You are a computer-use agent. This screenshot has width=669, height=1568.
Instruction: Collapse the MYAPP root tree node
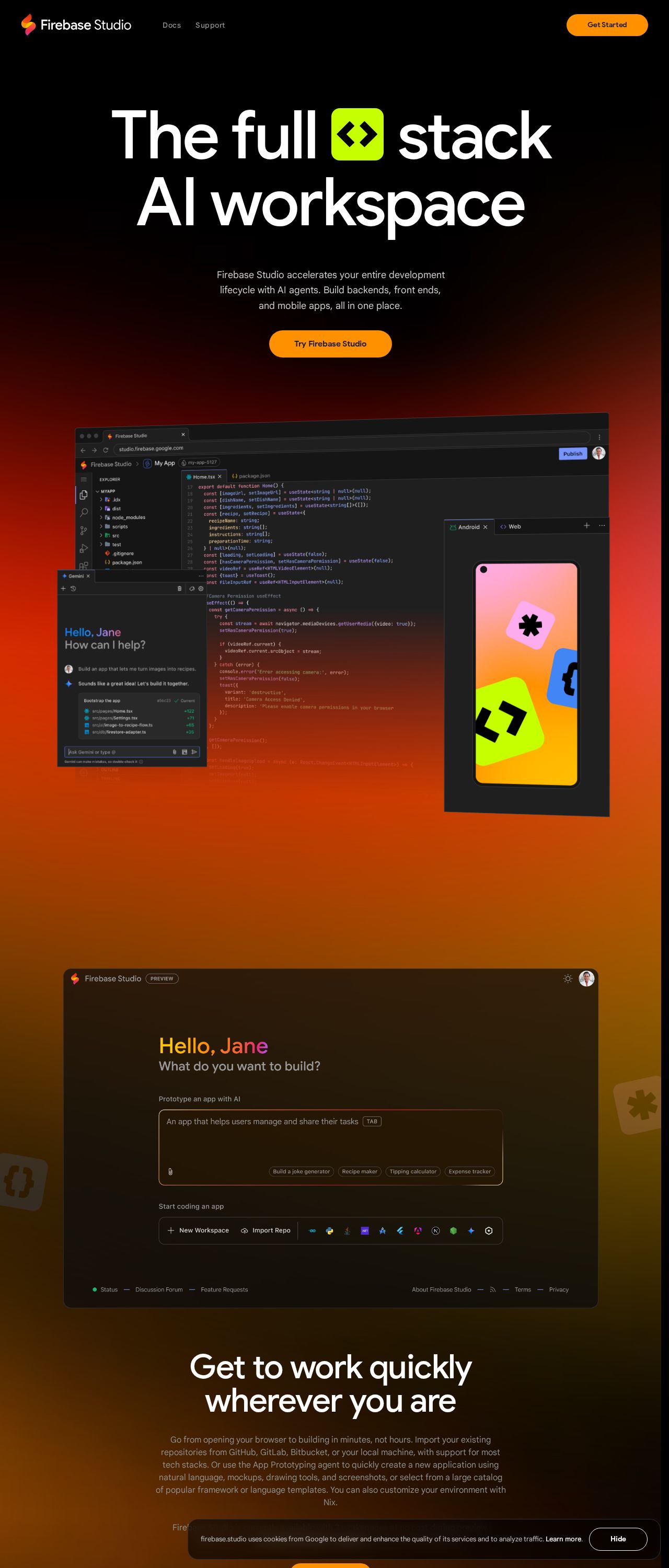[106, 491]
